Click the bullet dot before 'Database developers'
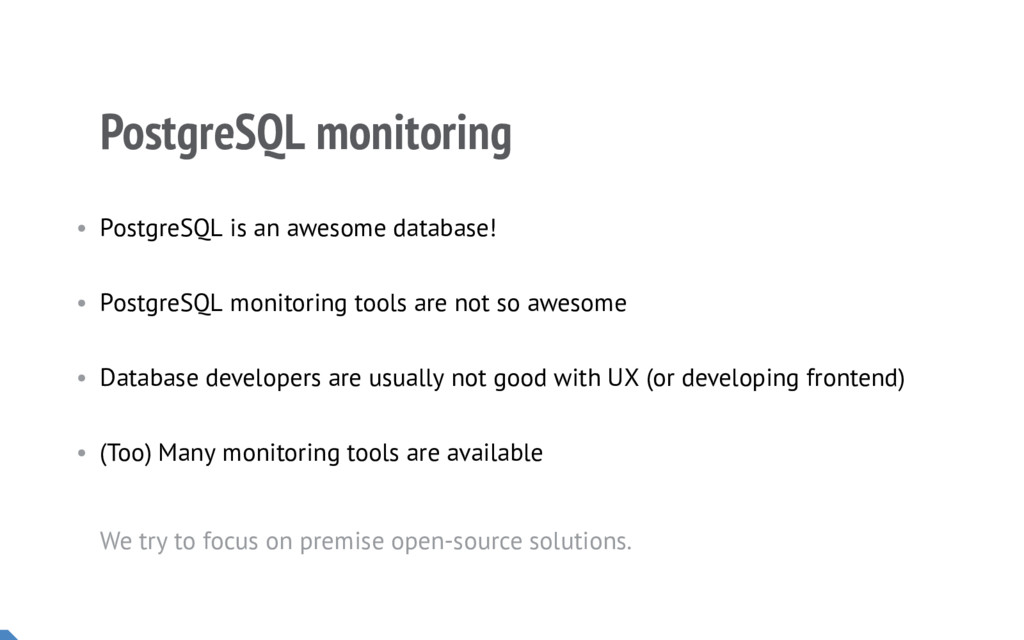 point(81,379)
